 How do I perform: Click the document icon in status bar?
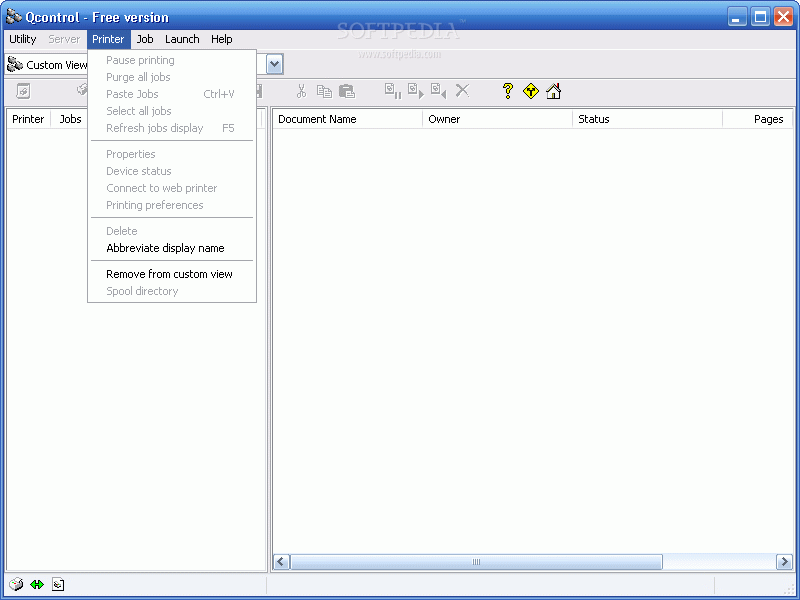coord(58,584)
